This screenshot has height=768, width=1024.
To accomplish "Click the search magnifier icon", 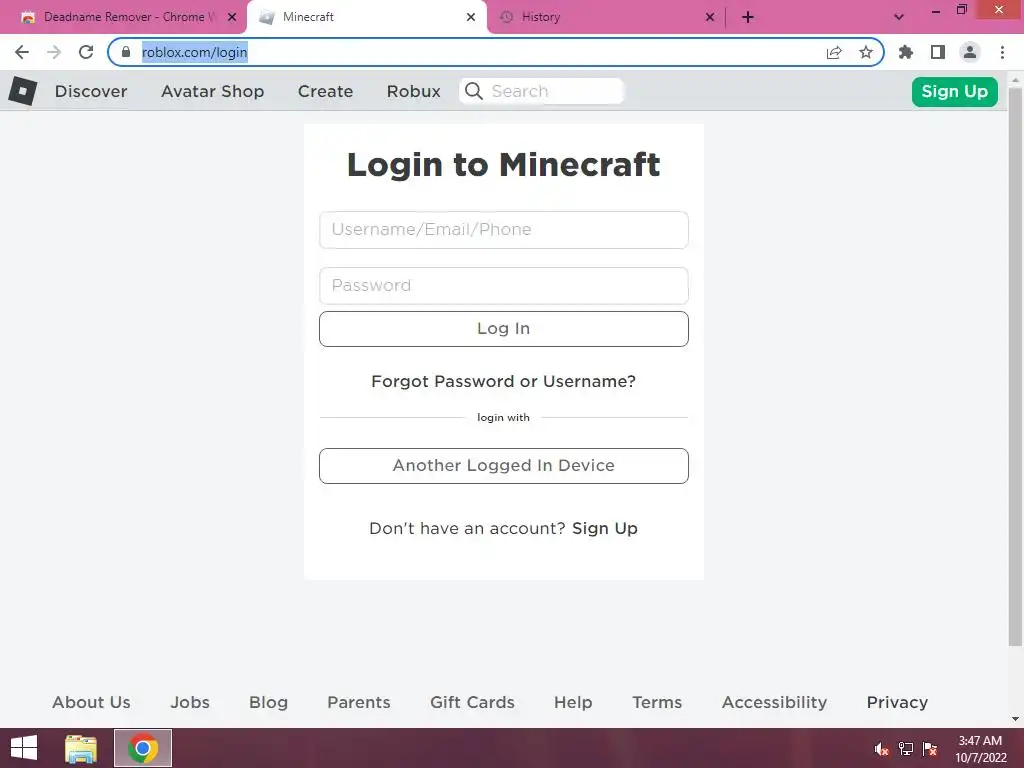I will point(474,91).
